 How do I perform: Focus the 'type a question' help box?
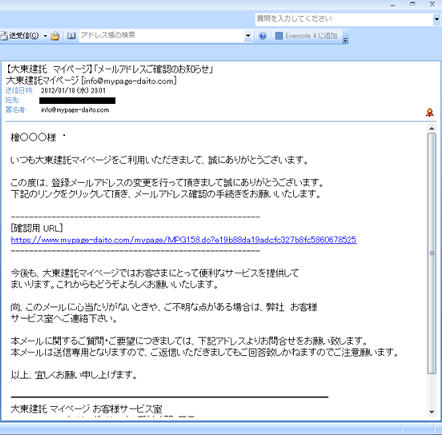pyautogui.click(x=344, y=19)
